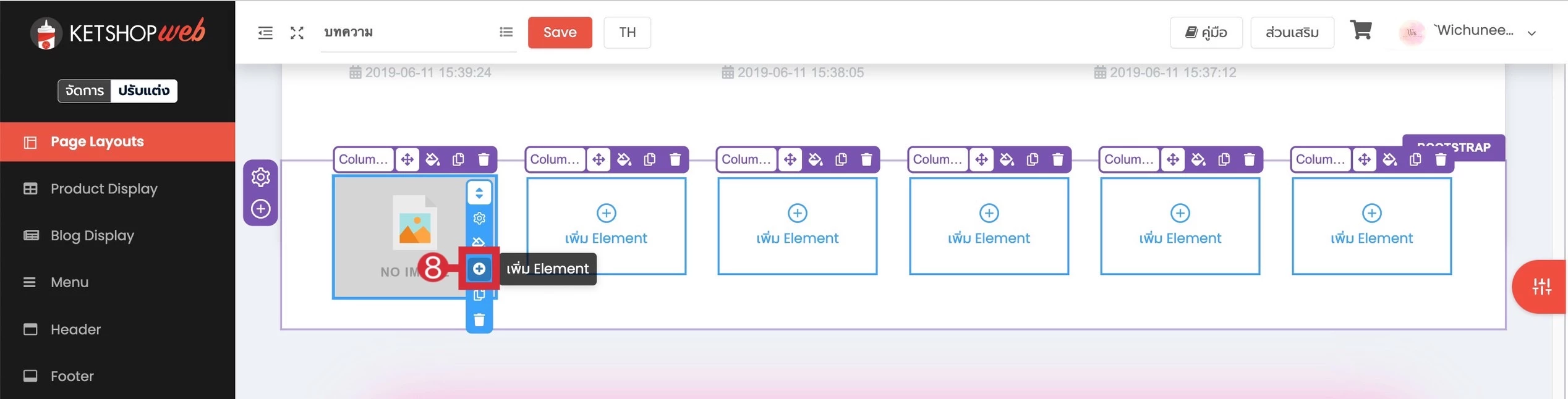Click the red Save button

coord(560,32)
